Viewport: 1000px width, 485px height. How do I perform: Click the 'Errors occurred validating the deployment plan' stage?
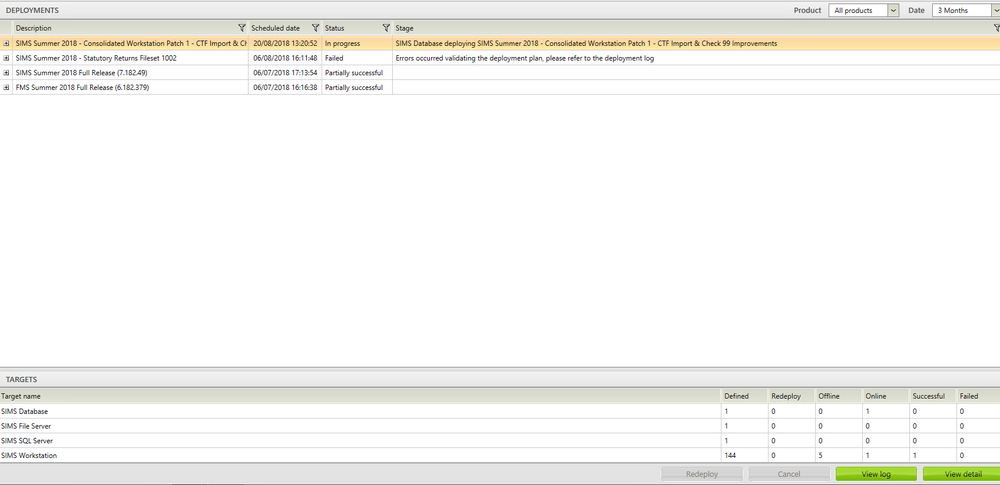525,58
